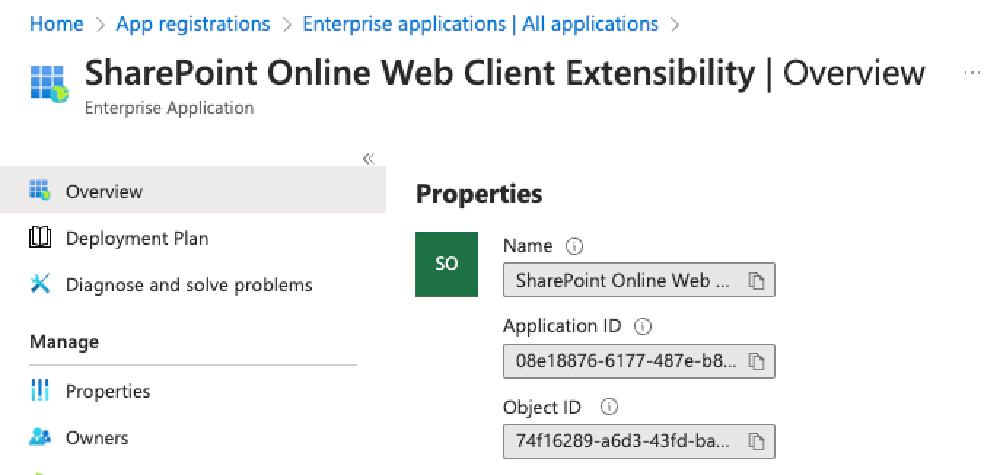Show info tooltip beside Application ID
This screenshot has height=475, width=1000.
pyautogui.click(x=643, y=326)
